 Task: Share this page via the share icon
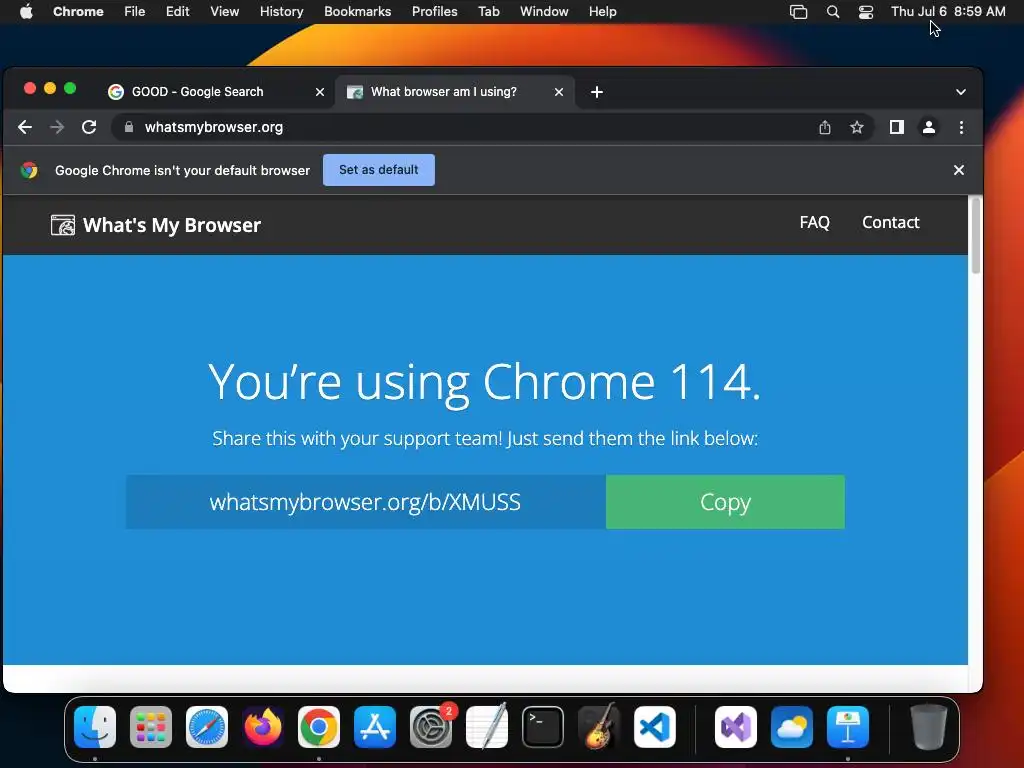825,127
